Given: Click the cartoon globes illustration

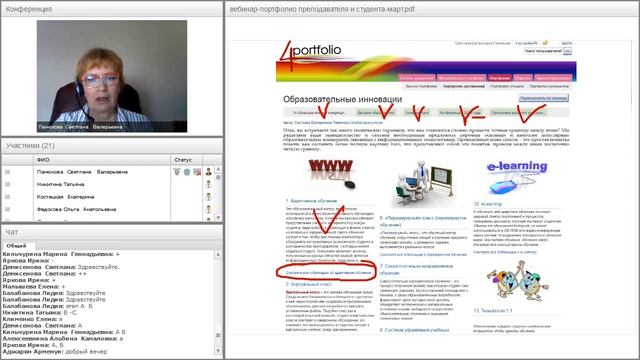Looking at the screenshot, I should [x=518, y=281].
